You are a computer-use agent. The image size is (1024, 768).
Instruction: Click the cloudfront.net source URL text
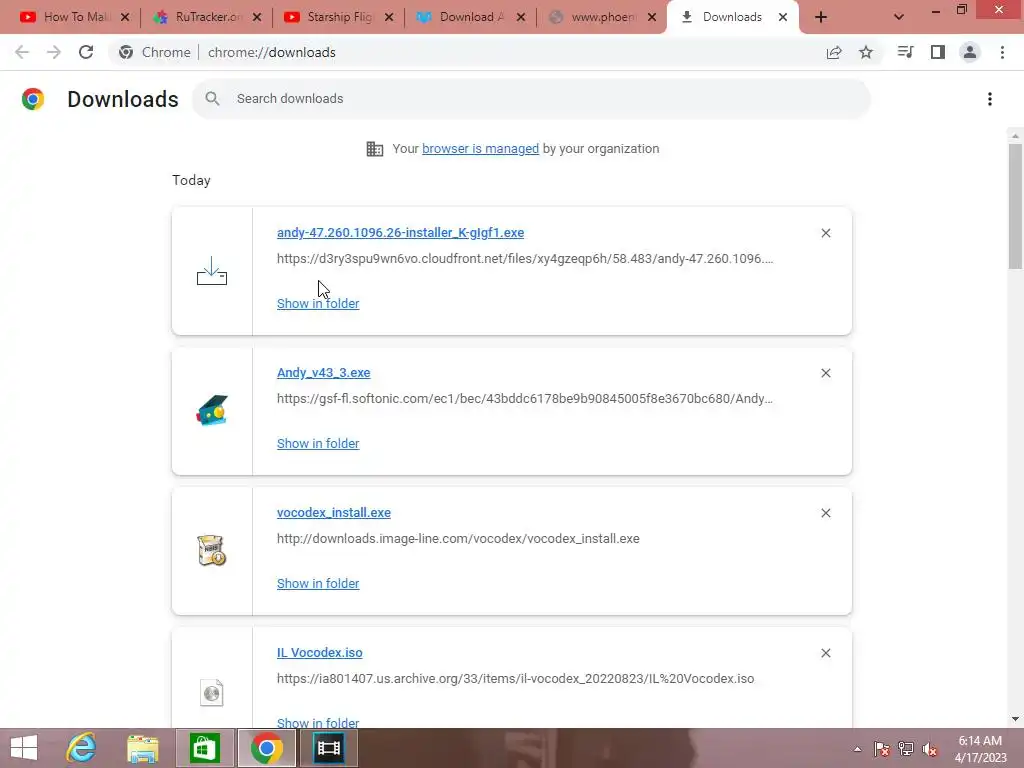click(525, 259)
